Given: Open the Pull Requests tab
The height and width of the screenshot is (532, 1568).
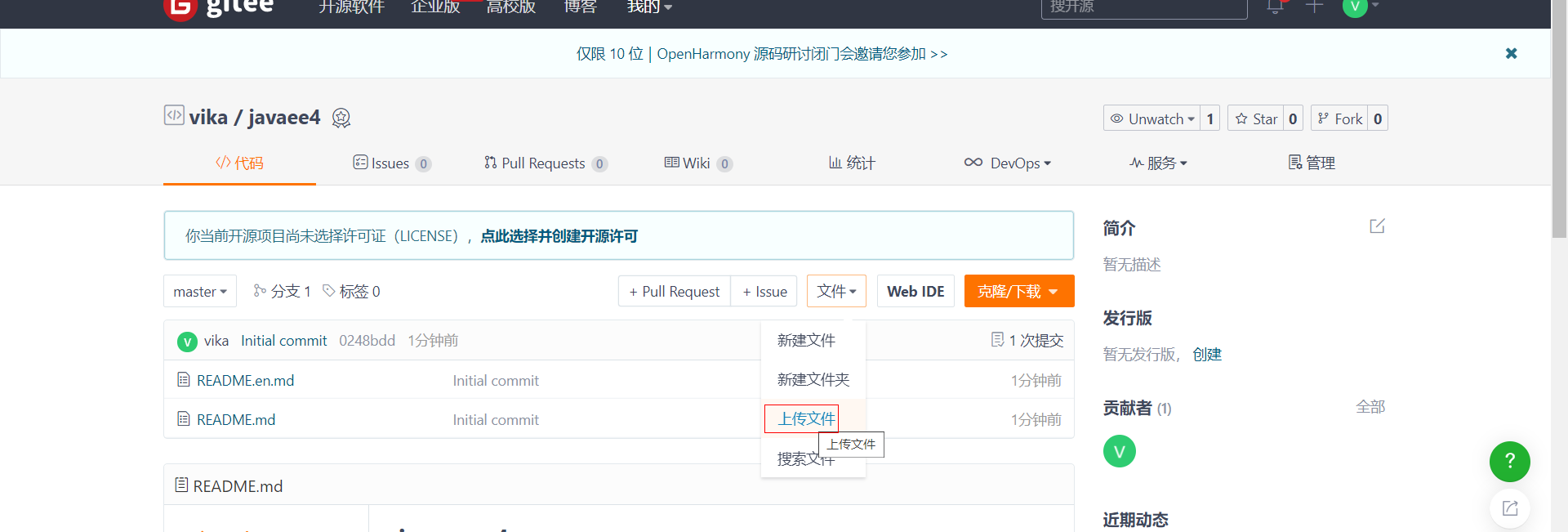Looking at the screenshot, I should [x=546, y=163].
